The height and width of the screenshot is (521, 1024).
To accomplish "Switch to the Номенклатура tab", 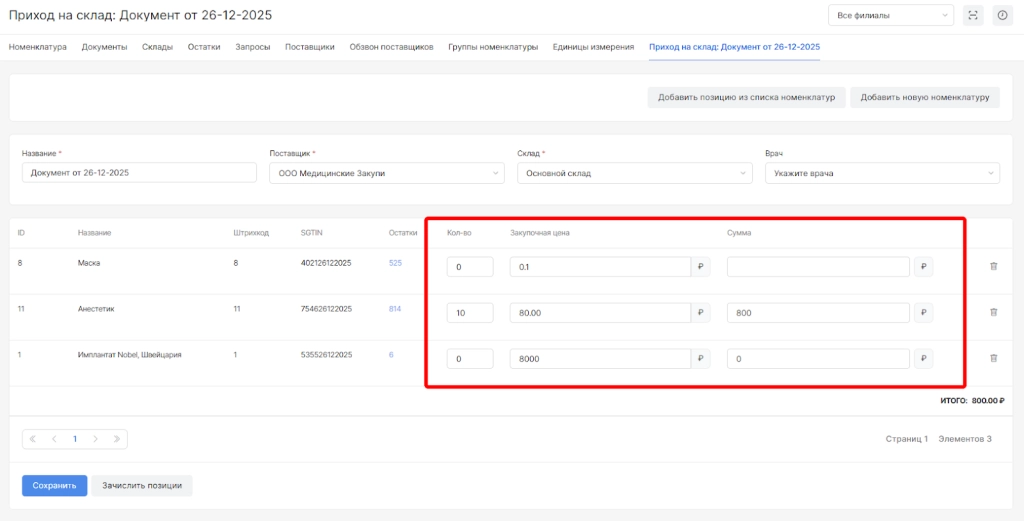I will 38,47.
